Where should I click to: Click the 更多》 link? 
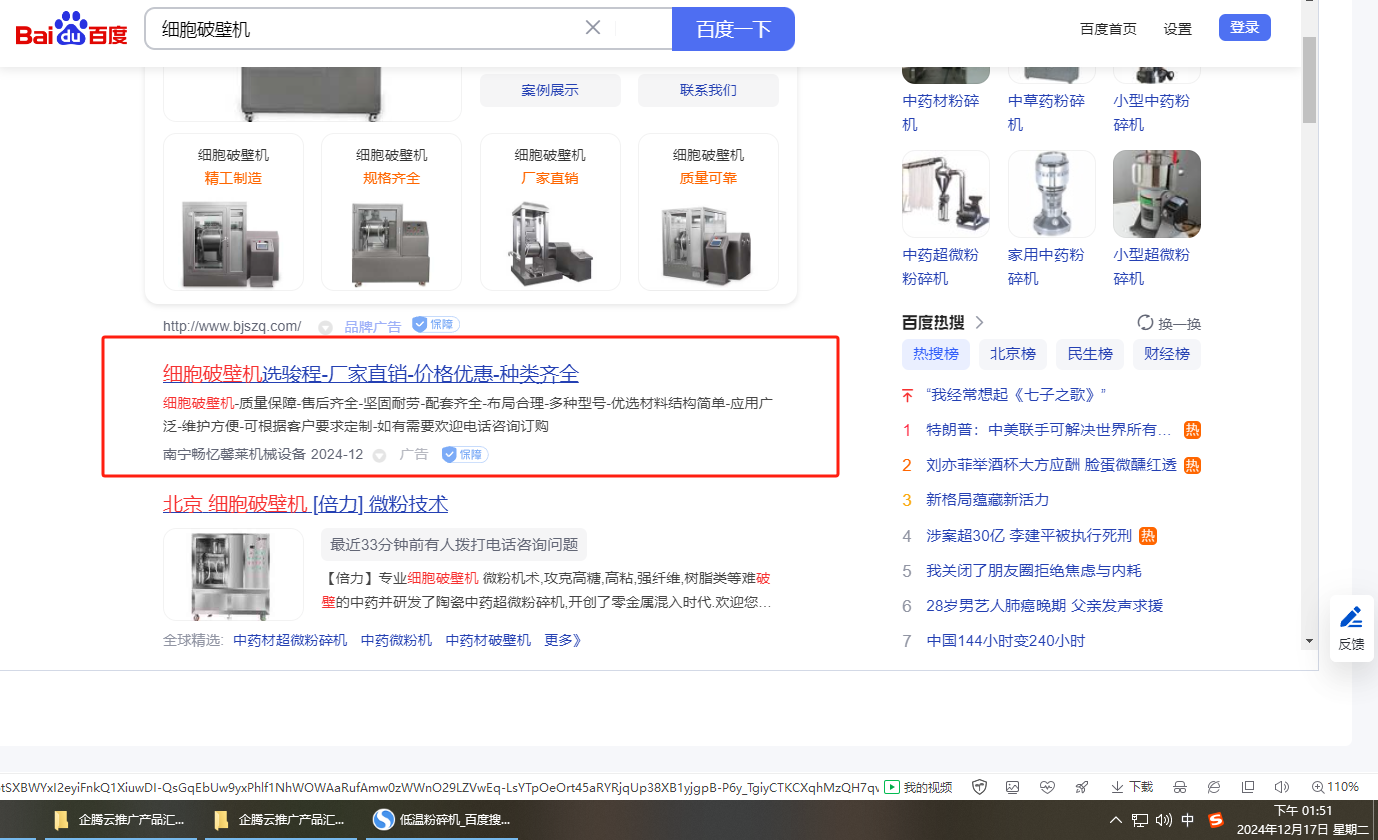coord(563,640)
